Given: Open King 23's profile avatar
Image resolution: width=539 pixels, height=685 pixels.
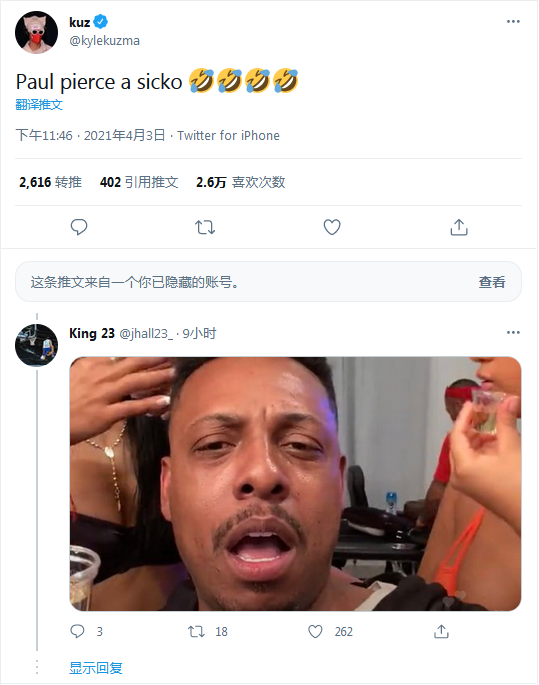Looking at the screenshot, I should click(x=36, y=345).
